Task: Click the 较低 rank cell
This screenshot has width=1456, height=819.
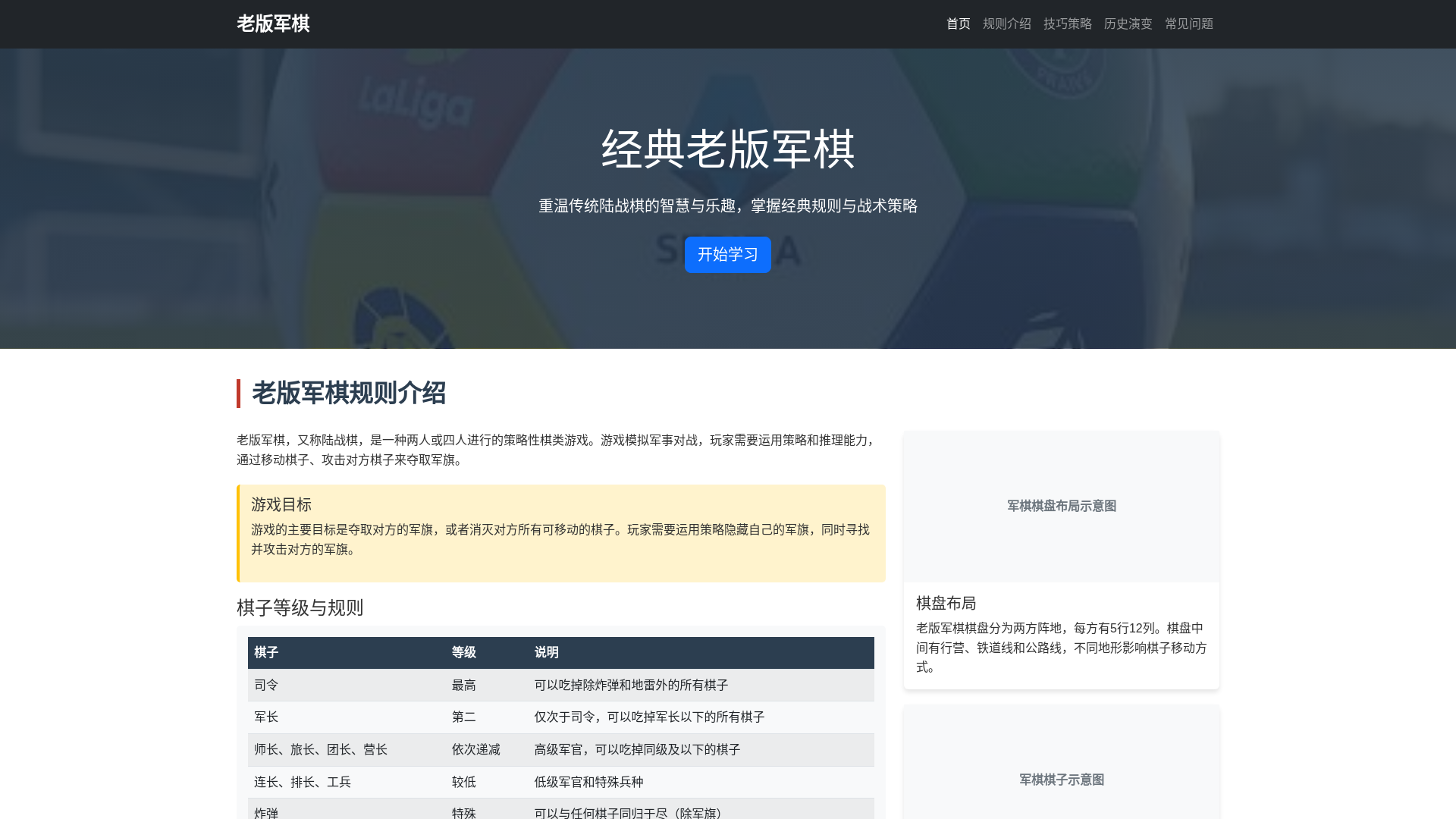Action: coord(487,782)
